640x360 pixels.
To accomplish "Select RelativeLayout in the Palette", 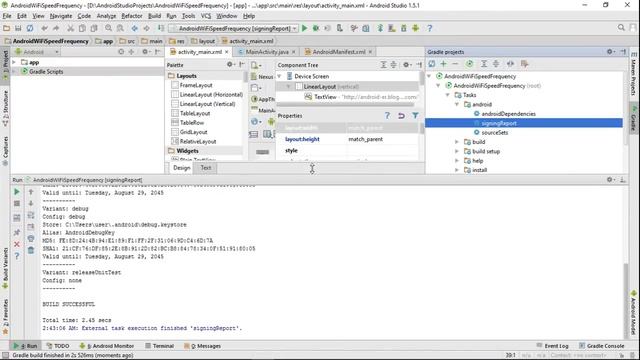I will point(198,141).
